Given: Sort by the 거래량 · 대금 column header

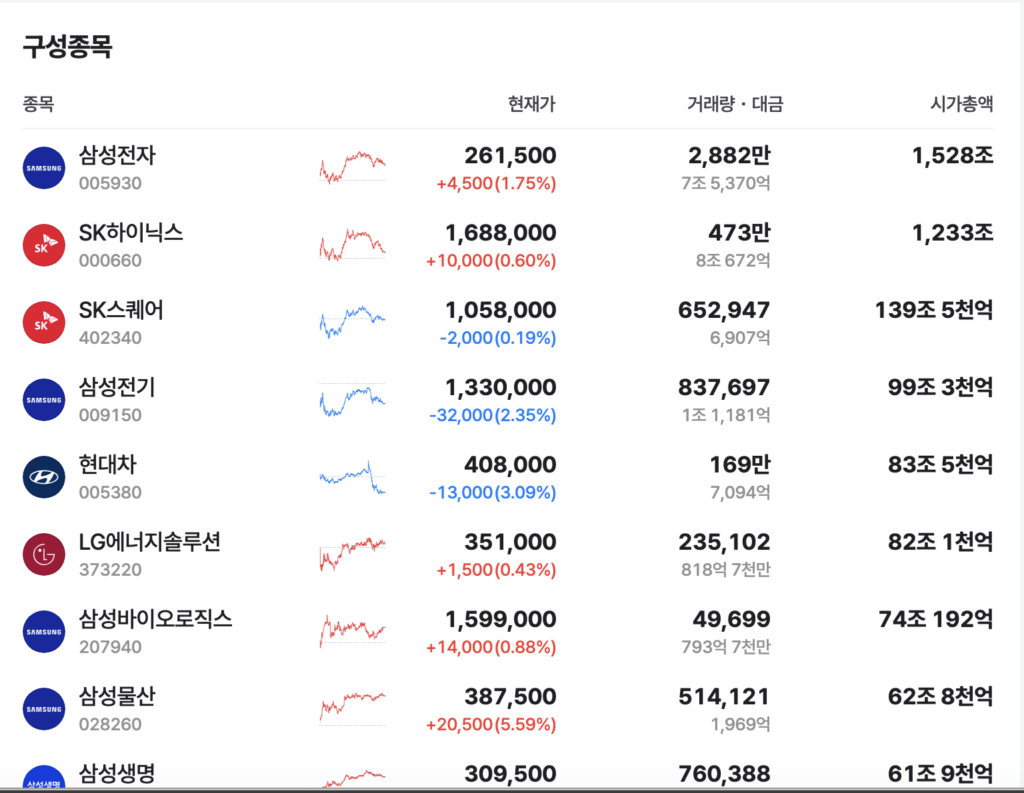Looking at the screenshot, I should click(x=735, y=104).
